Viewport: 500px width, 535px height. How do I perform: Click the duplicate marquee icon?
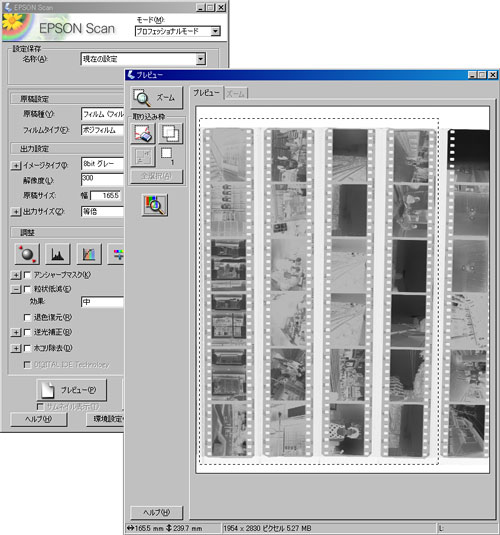coord(170,133)
